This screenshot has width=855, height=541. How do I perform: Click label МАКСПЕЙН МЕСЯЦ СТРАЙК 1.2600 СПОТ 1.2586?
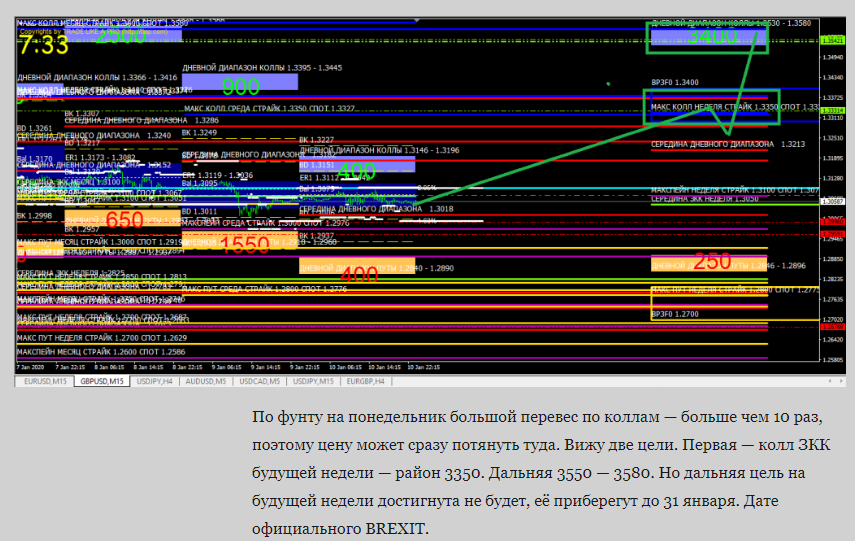(x=101, y=352)
